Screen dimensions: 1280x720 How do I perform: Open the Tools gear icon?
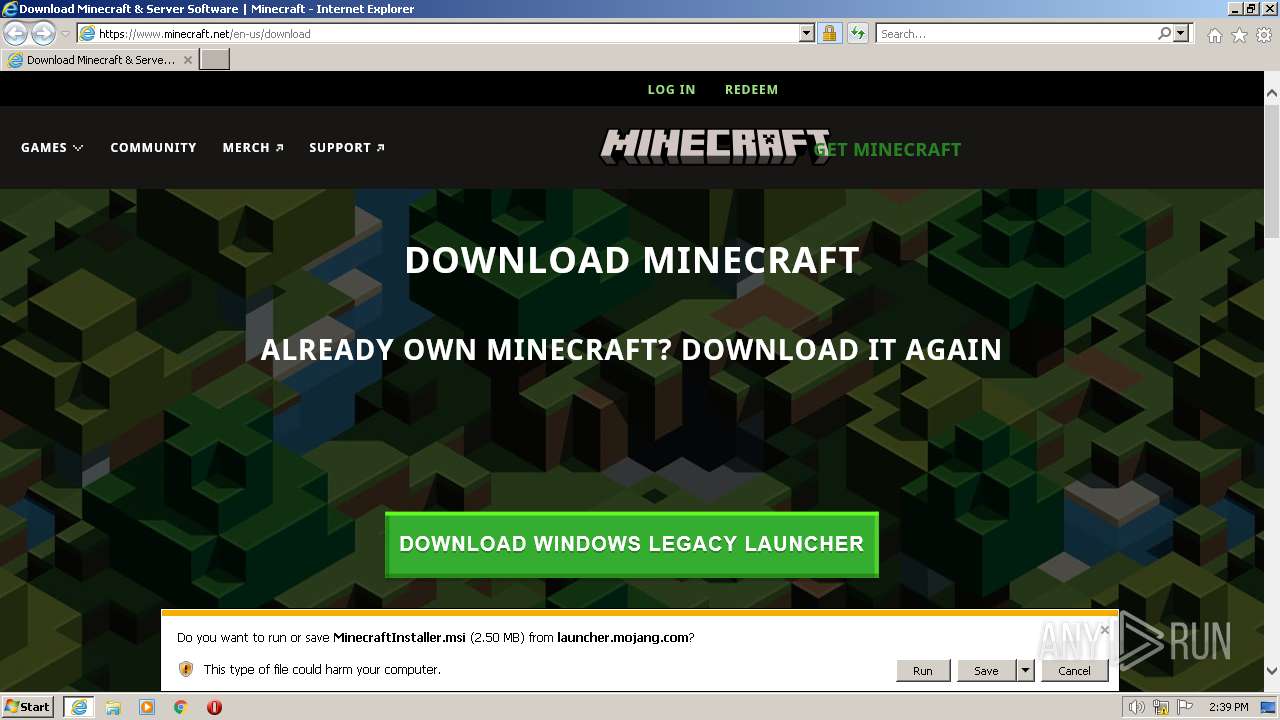pyautogui.click(x=1264, y=35)
